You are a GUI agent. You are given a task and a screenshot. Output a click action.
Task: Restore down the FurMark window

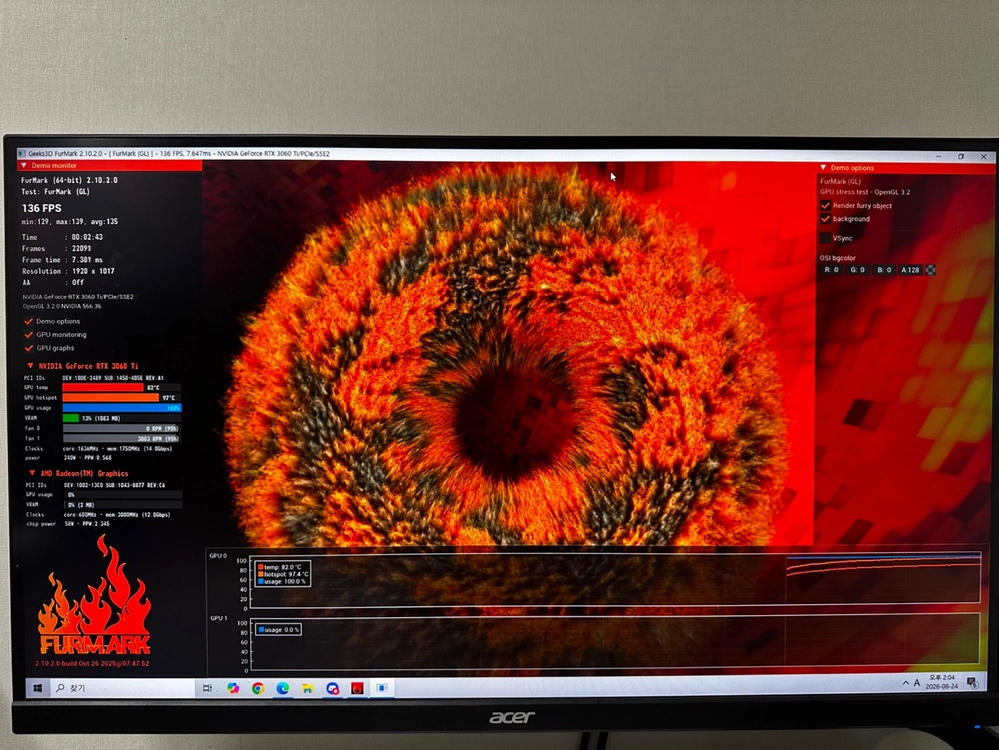coord(961,156)
